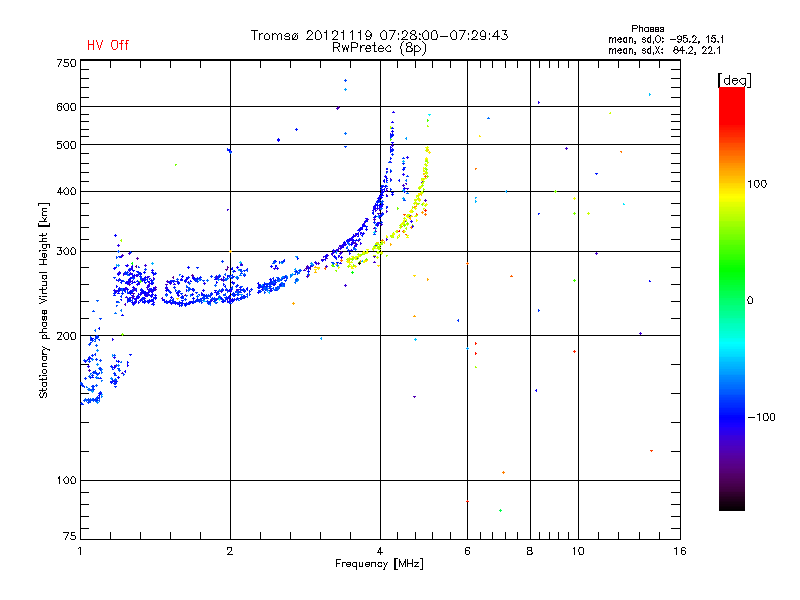Click the '300' y-axis tick label
Viewport: 800px width, 600px height.
66,252
